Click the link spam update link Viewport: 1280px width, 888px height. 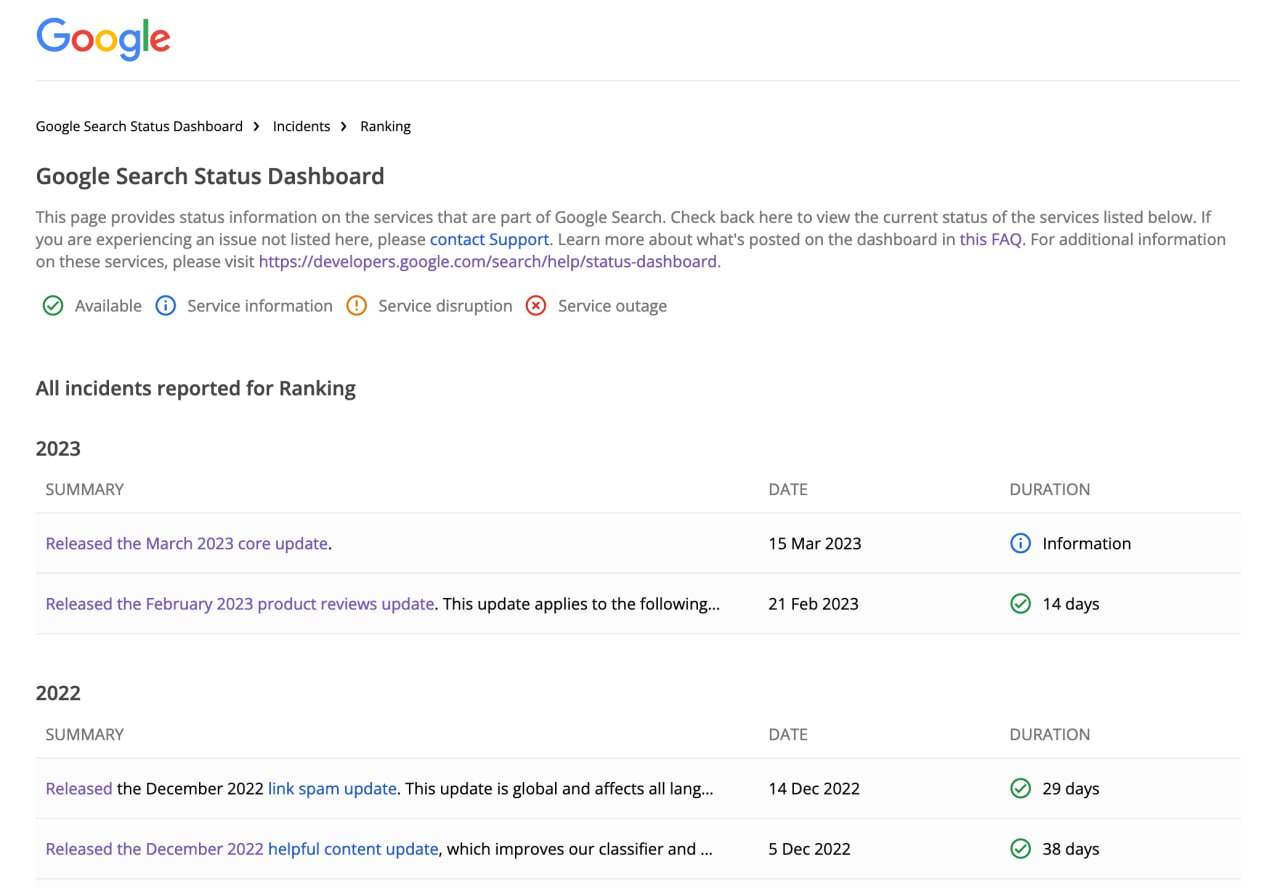pos(332,789)
